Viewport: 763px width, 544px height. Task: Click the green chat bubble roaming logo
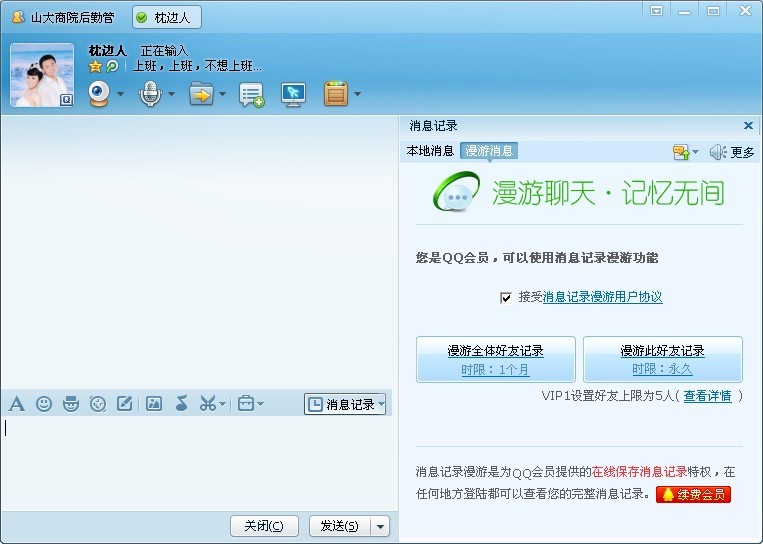[x=456, y=192]
